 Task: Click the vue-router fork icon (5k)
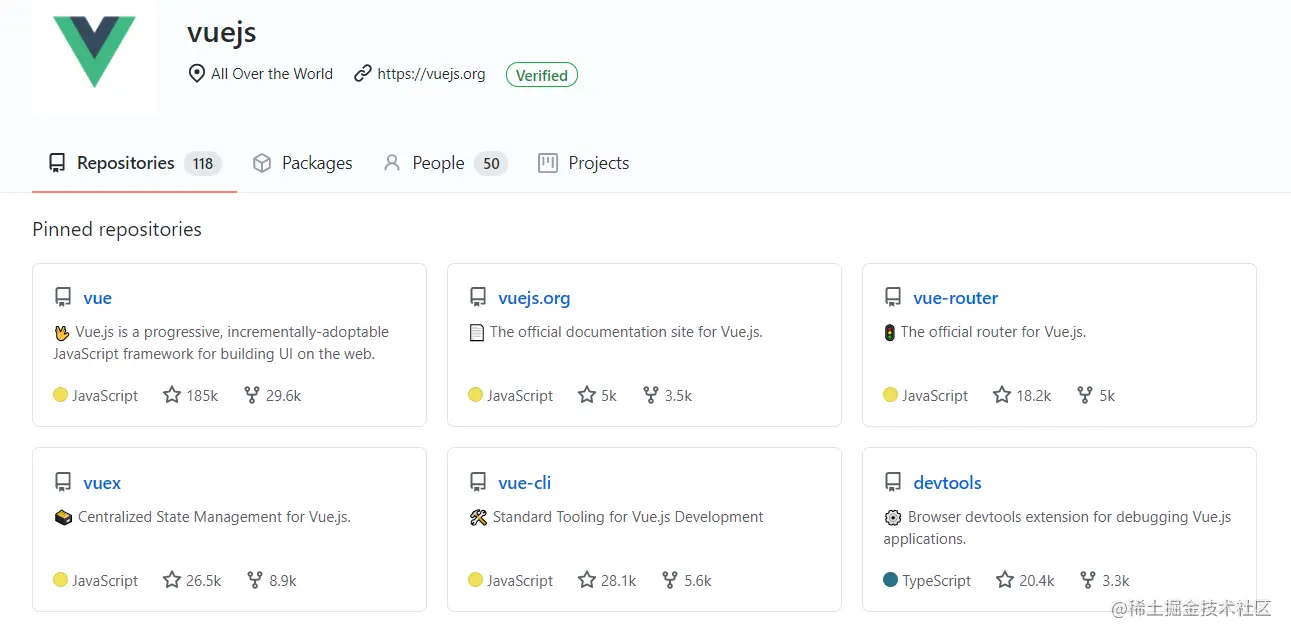point(1085,395)
